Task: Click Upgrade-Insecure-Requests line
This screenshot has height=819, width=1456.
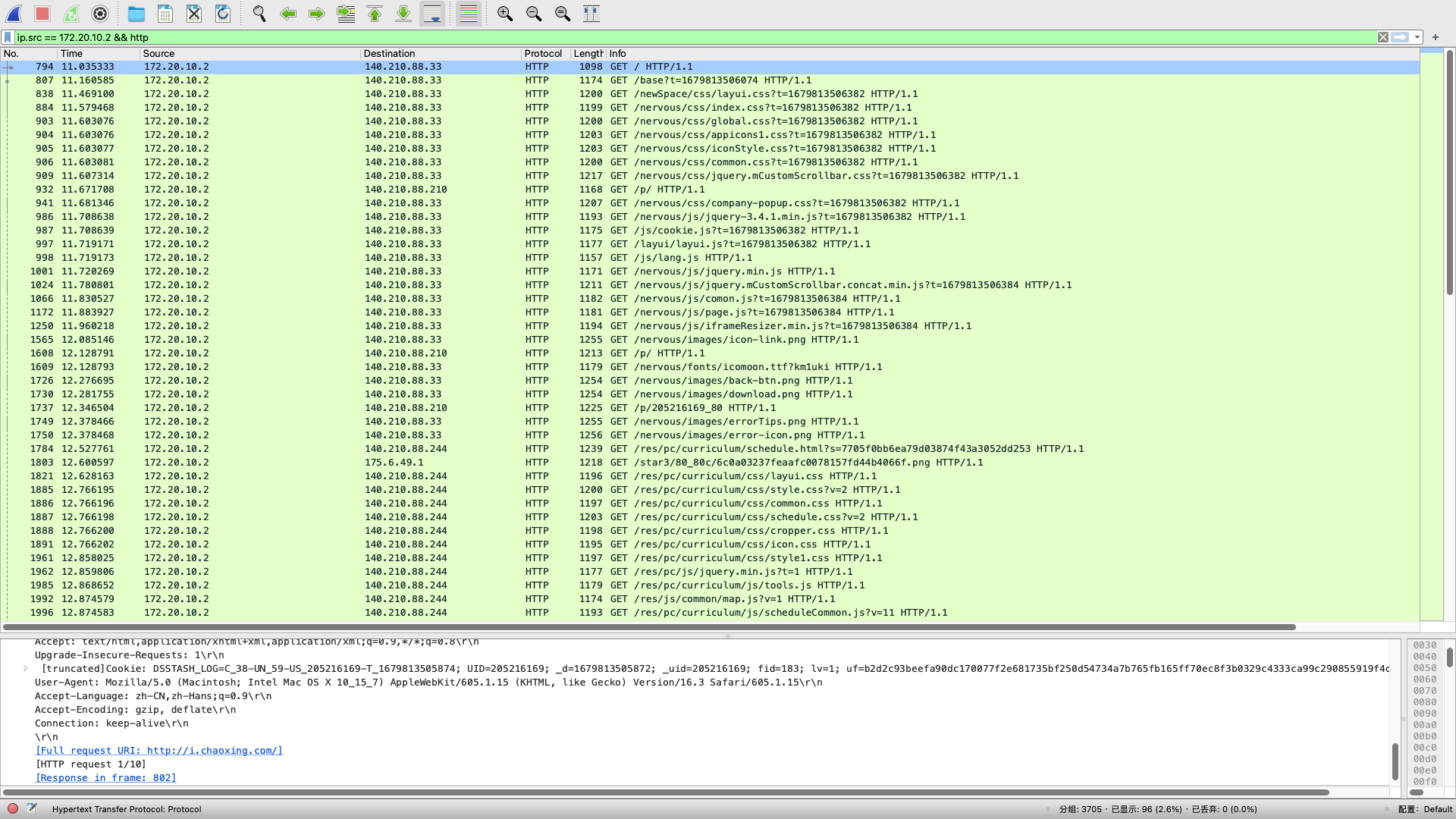Action: point(130,655)
